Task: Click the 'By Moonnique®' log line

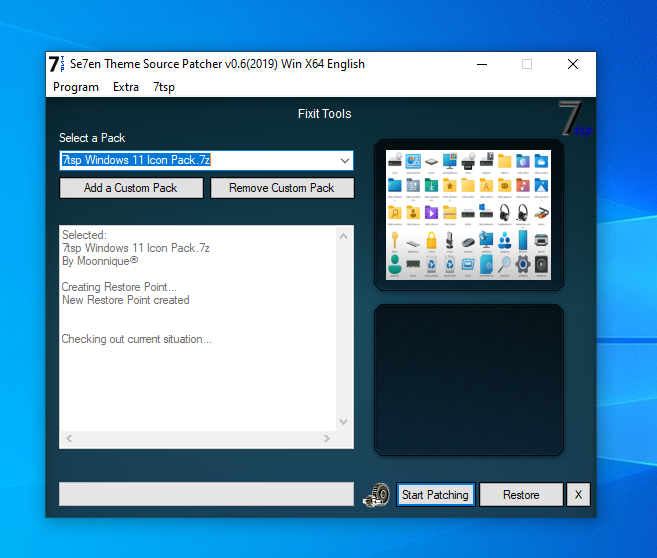Action: point(100,261)
